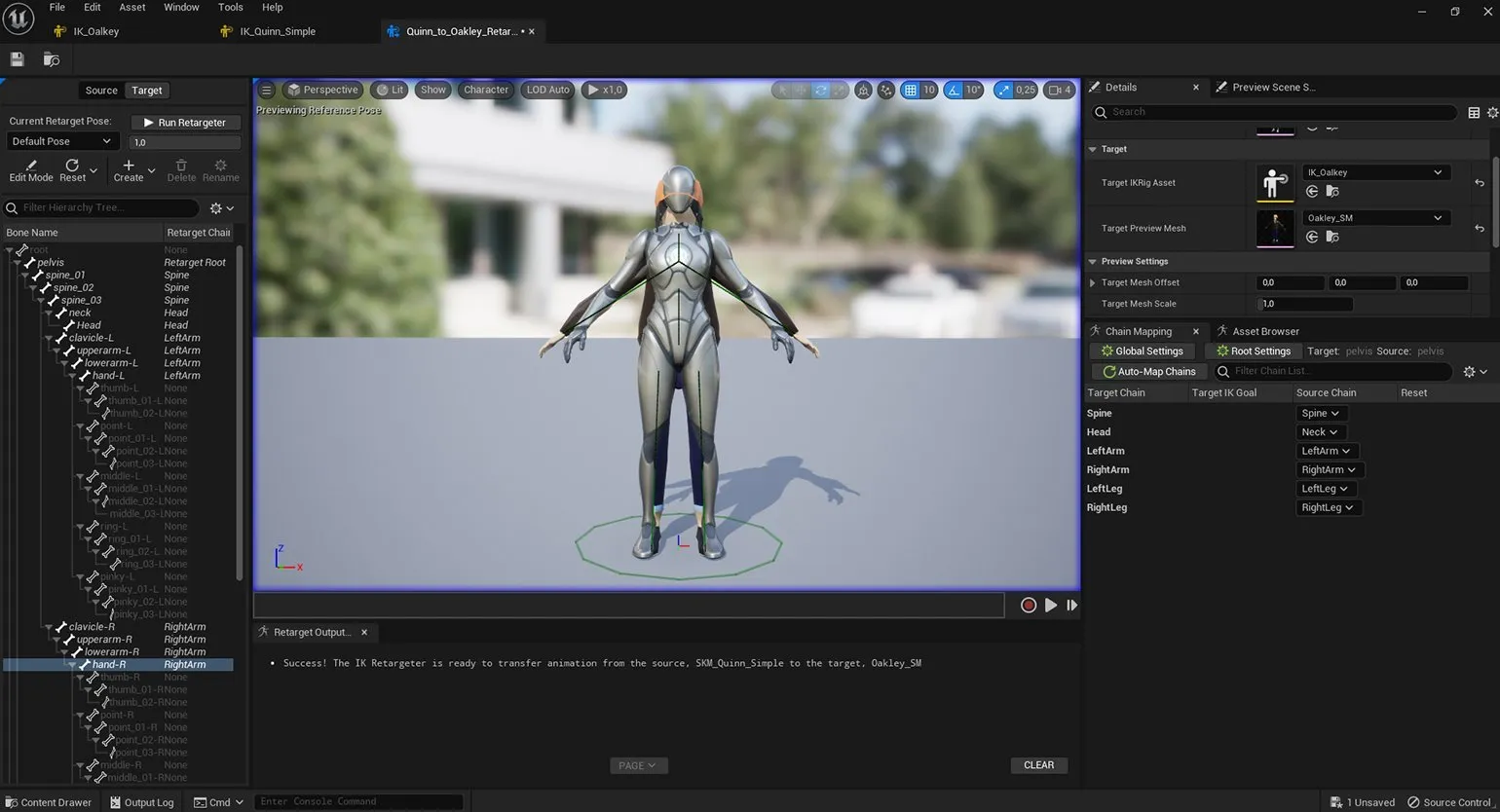Open the Details panel settings gear

tap(1492, 112)
